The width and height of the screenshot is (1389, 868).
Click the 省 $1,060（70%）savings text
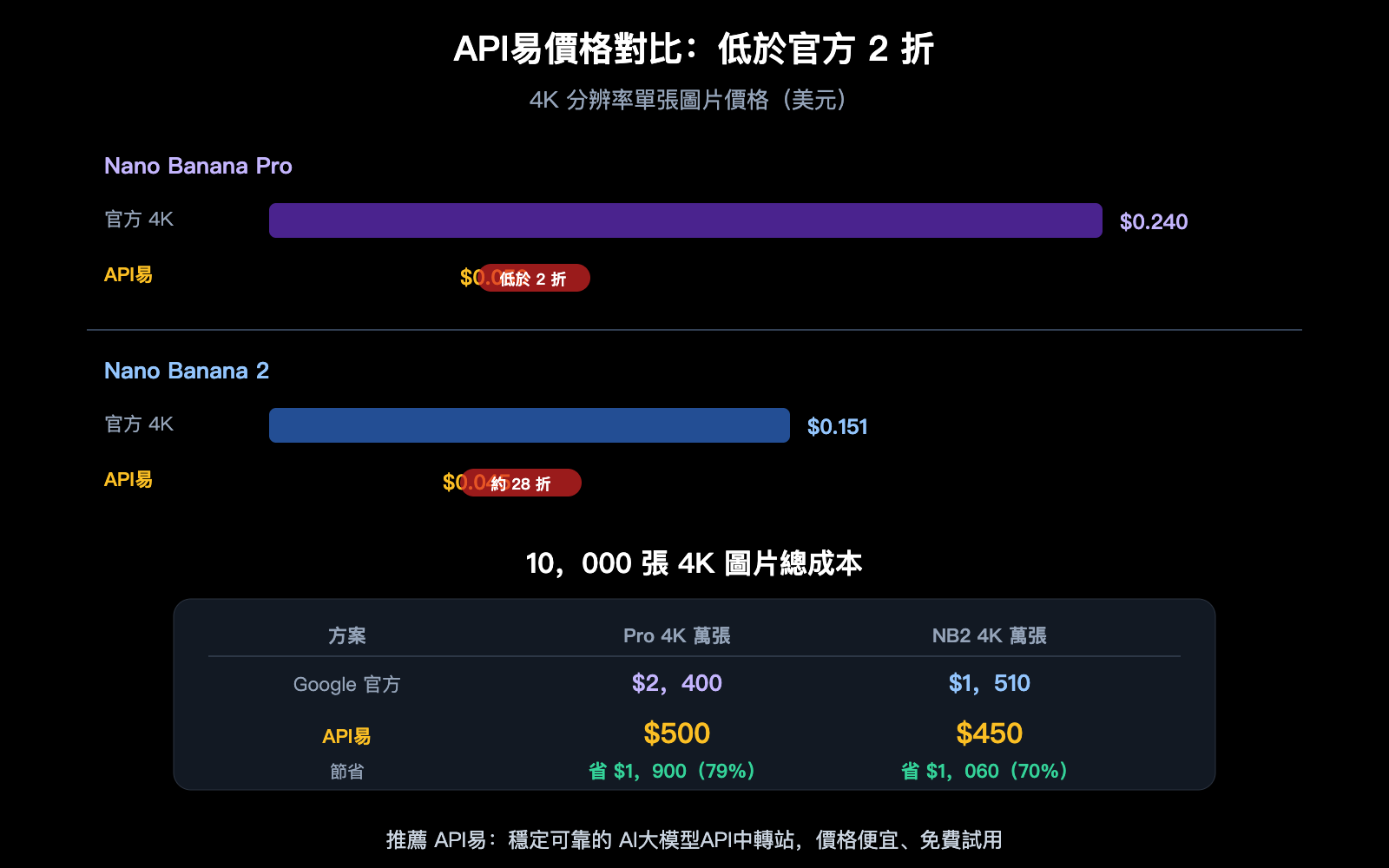tap(984, 771)
